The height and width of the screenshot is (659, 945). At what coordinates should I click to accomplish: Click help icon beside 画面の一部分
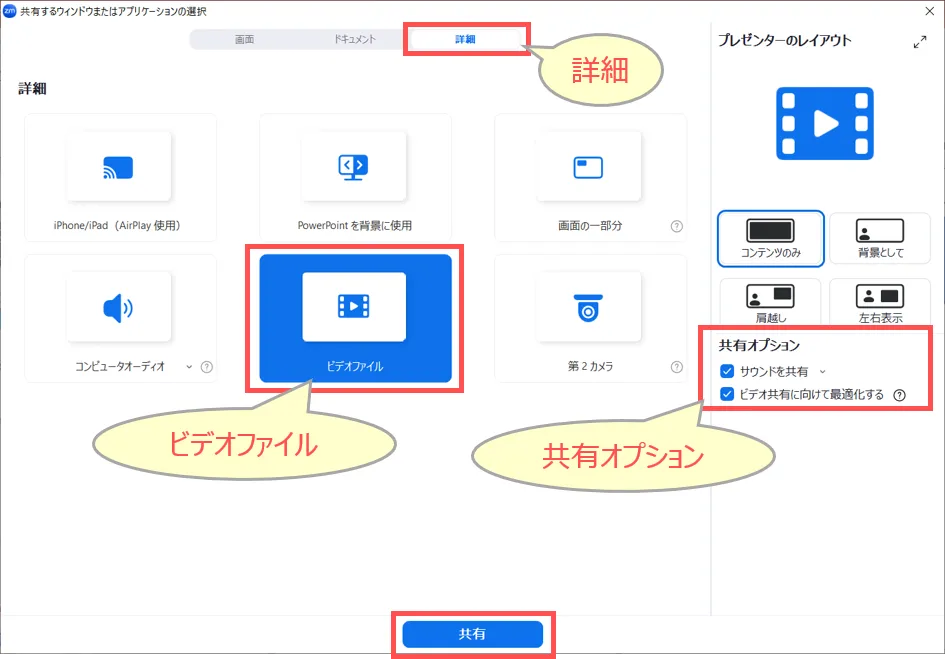[x=677, y=226]
